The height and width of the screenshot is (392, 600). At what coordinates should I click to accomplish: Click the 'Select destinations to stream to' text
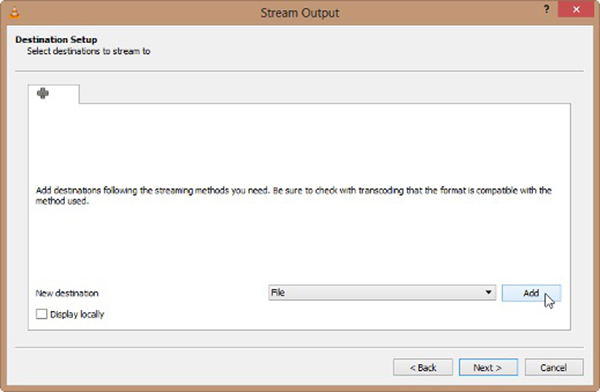pos(88,51)
